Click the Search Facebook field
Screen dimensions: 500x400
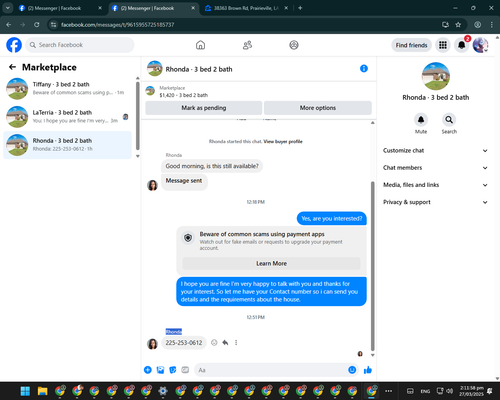click(80, 45)
